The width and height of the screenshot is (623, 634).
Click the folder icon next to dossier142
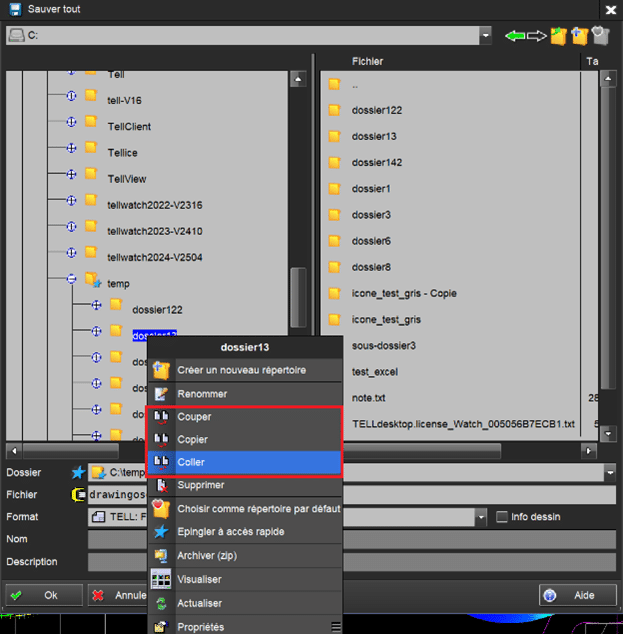335,162
